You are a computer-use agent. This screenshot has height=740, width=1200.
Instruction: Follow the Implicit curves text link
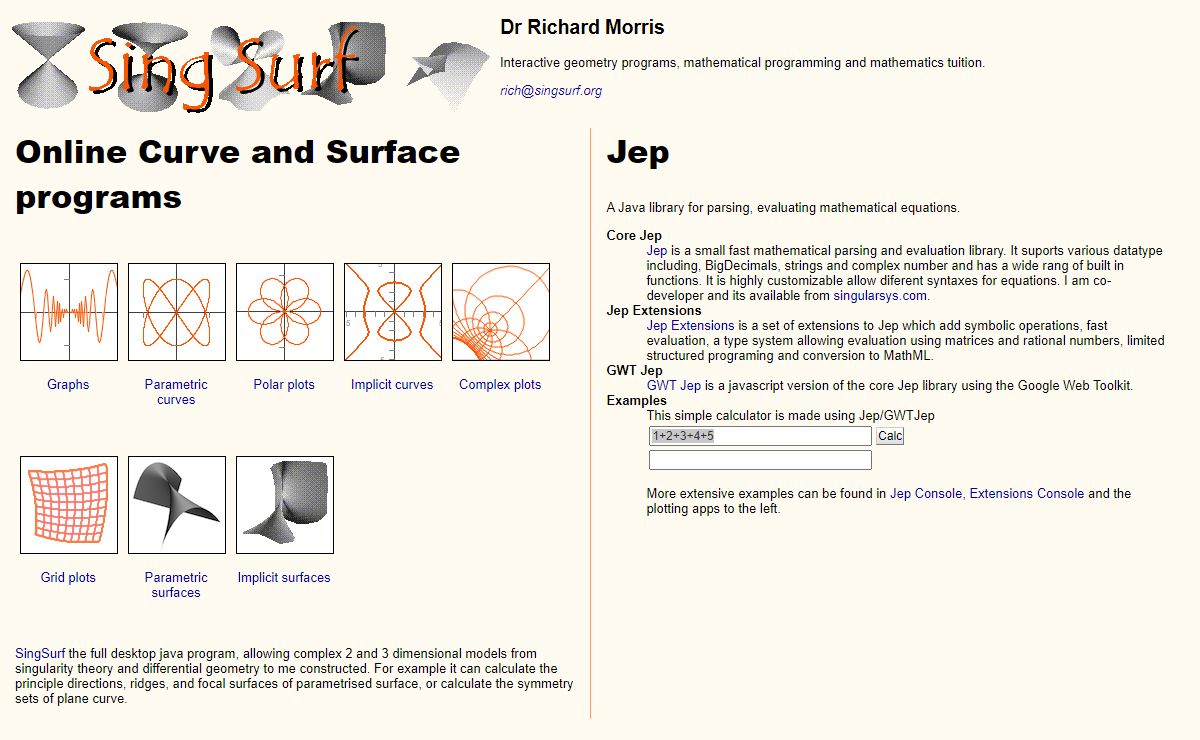(x=392, y=384)
